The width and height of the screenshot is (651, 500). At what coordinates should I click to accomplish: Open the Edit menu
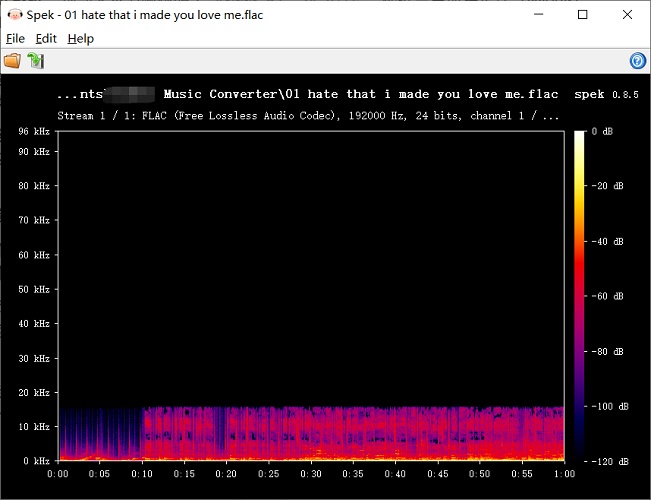coord(46,39)
